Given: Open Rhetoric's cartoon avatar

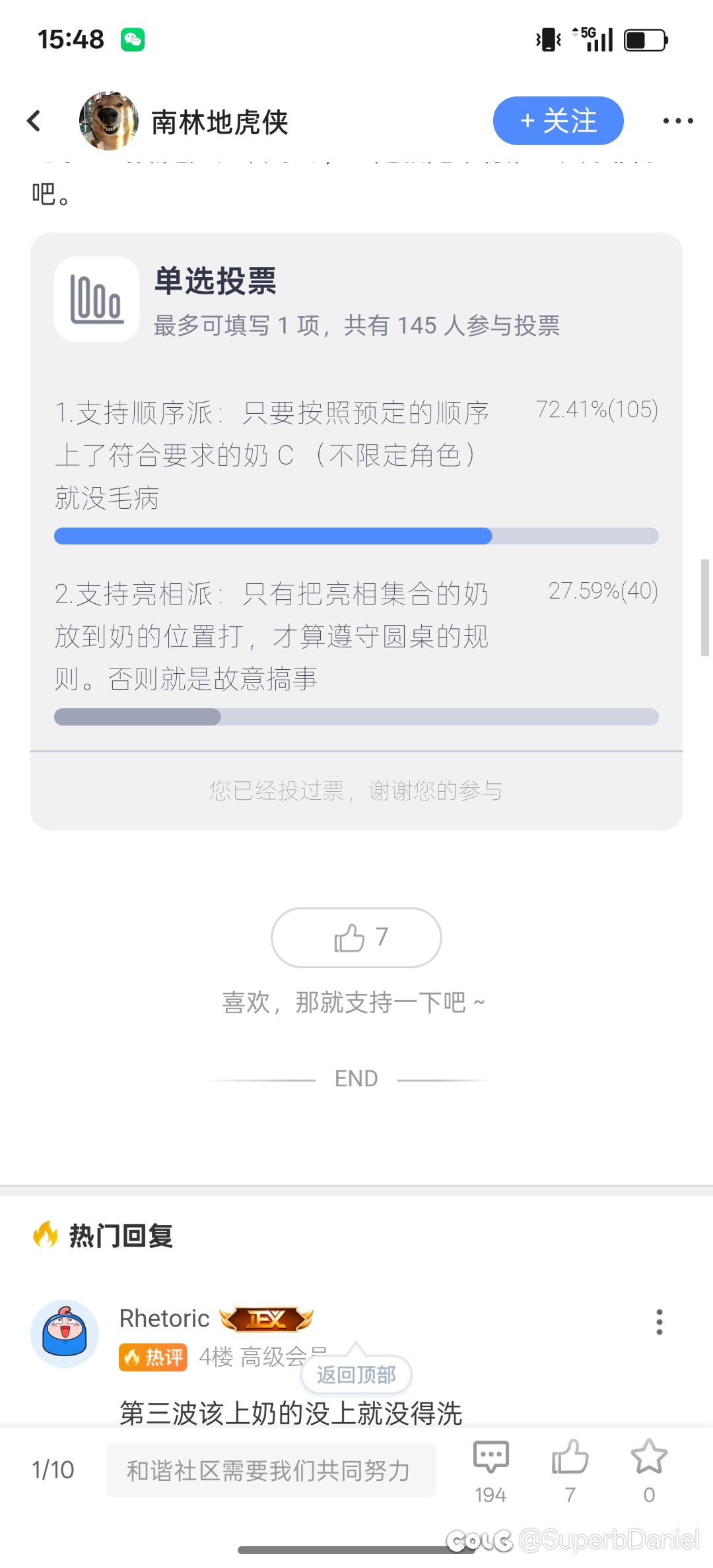Looking at the screenshot, I should point(65,1334).
